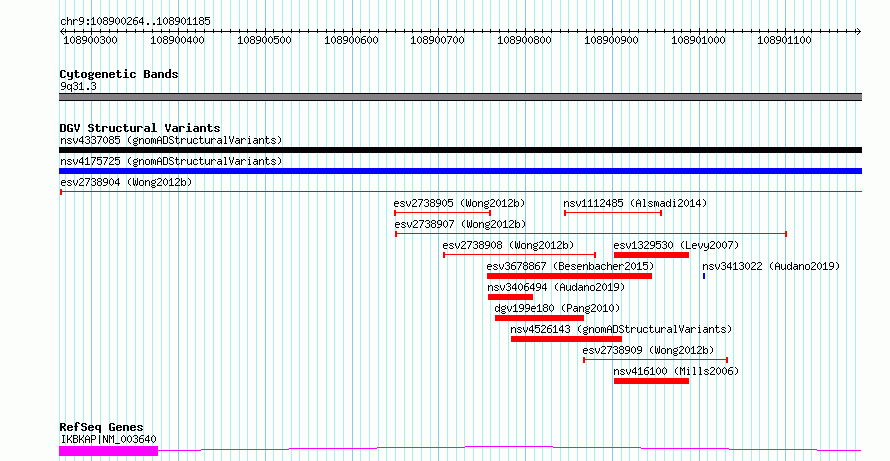Open the esv3678867 (Besenbacher2015) label
Image resolution: width=890 pixels, height=461 pixels.
tap(570, 266)
